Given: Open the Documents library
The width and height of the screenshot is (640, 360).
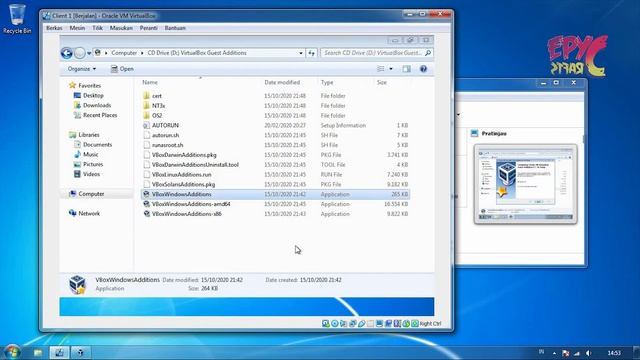Looking at the screenshot, I should (93, 144).
